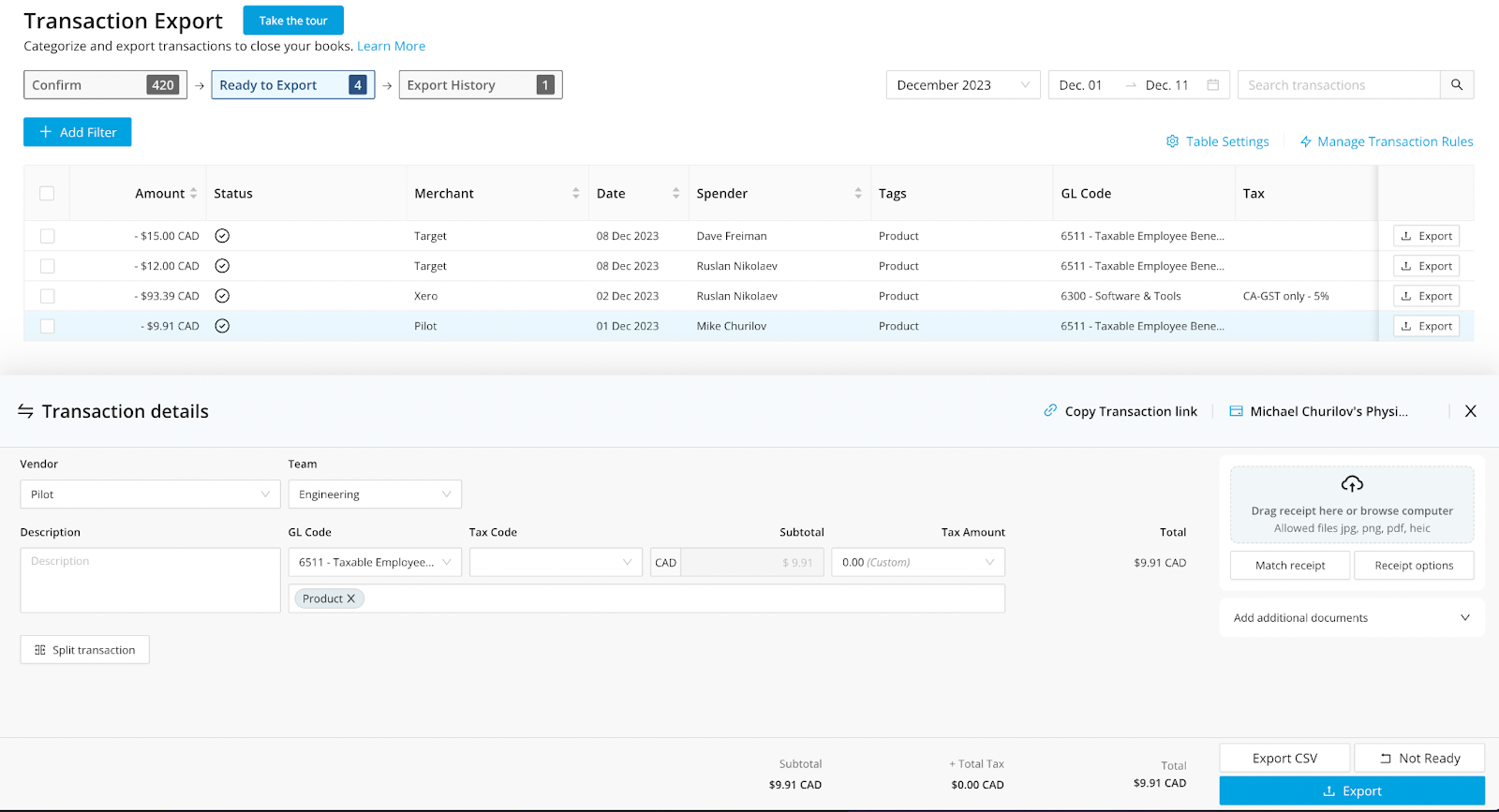Click the Split transaction button
Viewport: 1499px width, 812px height.
(x=84, y=650)
